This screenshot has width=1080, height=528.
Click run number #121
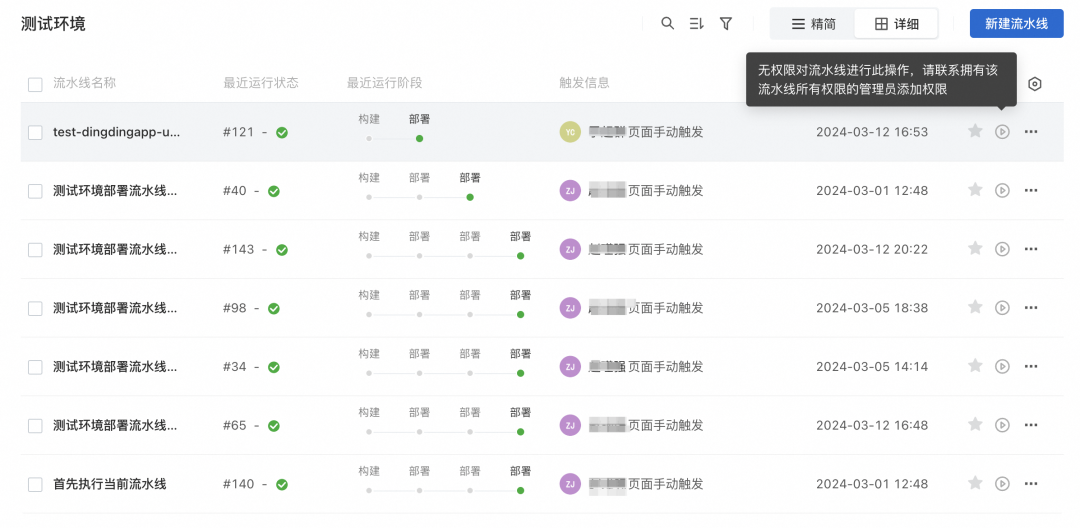pos(239,132)
